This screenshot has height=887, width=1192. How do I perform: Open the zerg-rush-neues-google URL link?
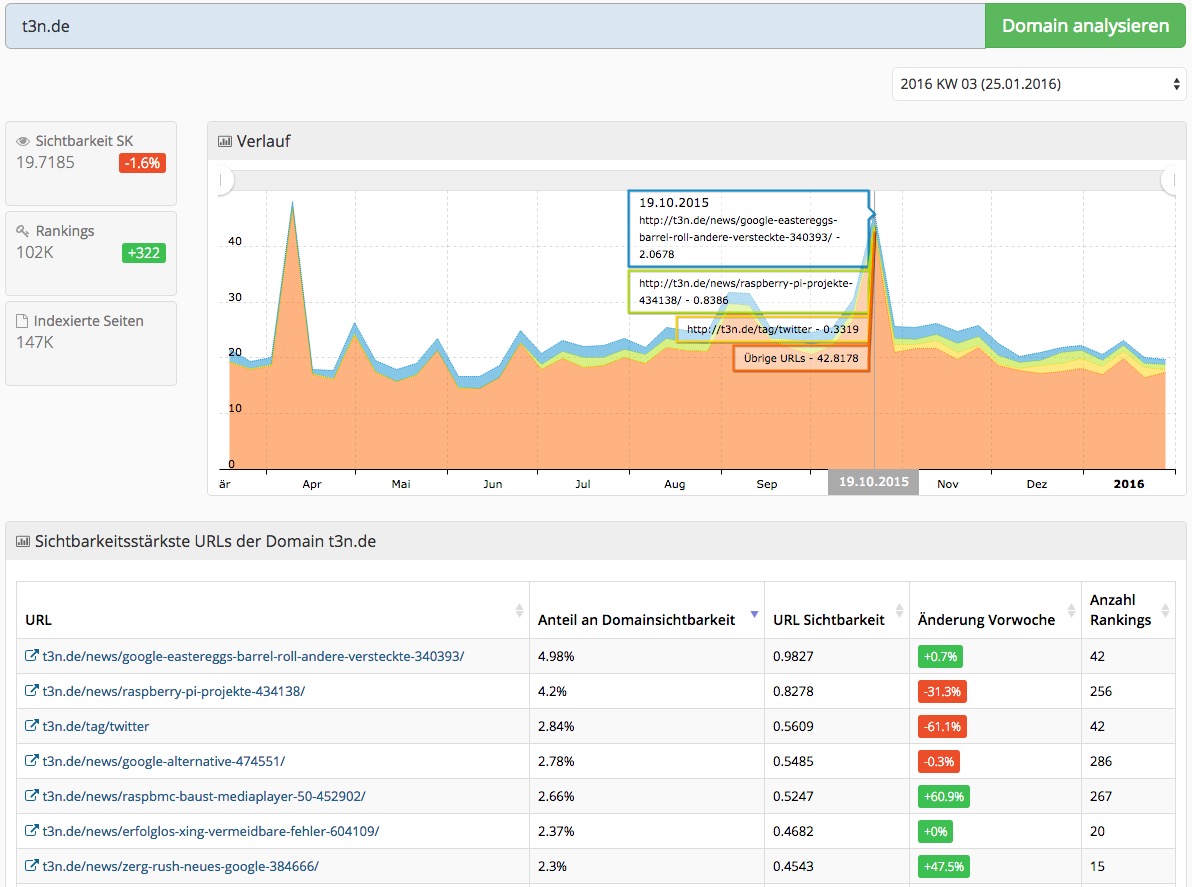pyautogui.click(x=180, y=866)
